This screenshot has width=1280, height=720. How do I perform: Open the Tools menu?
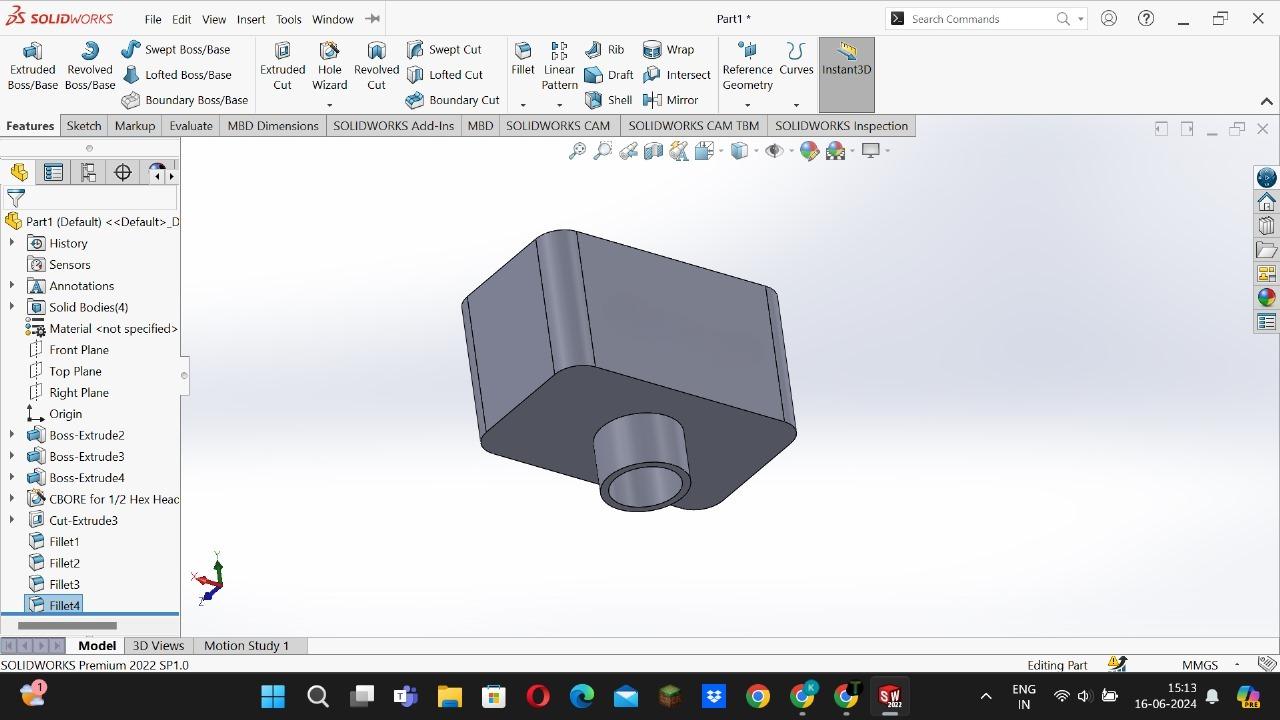(289, 19)
